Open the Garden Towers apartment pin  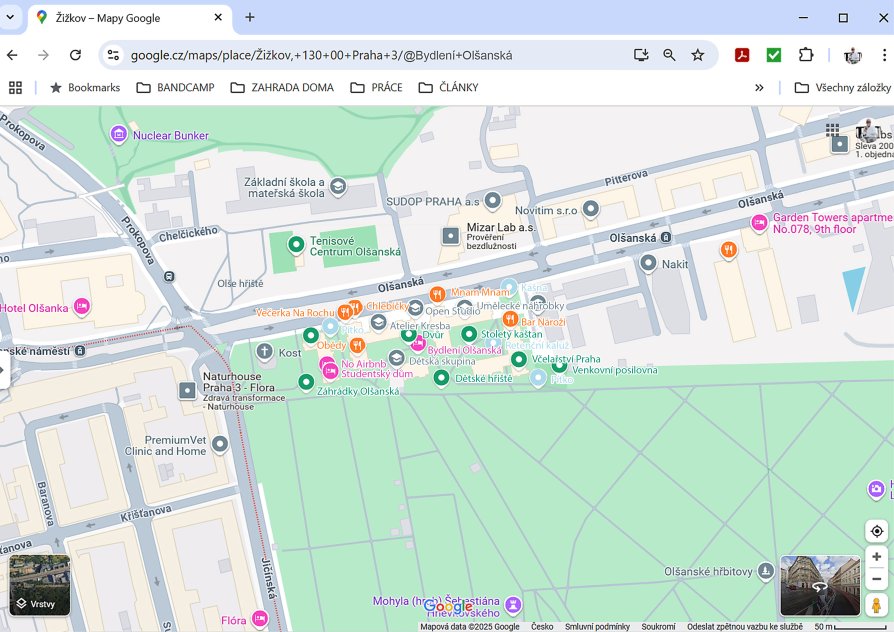759,222
